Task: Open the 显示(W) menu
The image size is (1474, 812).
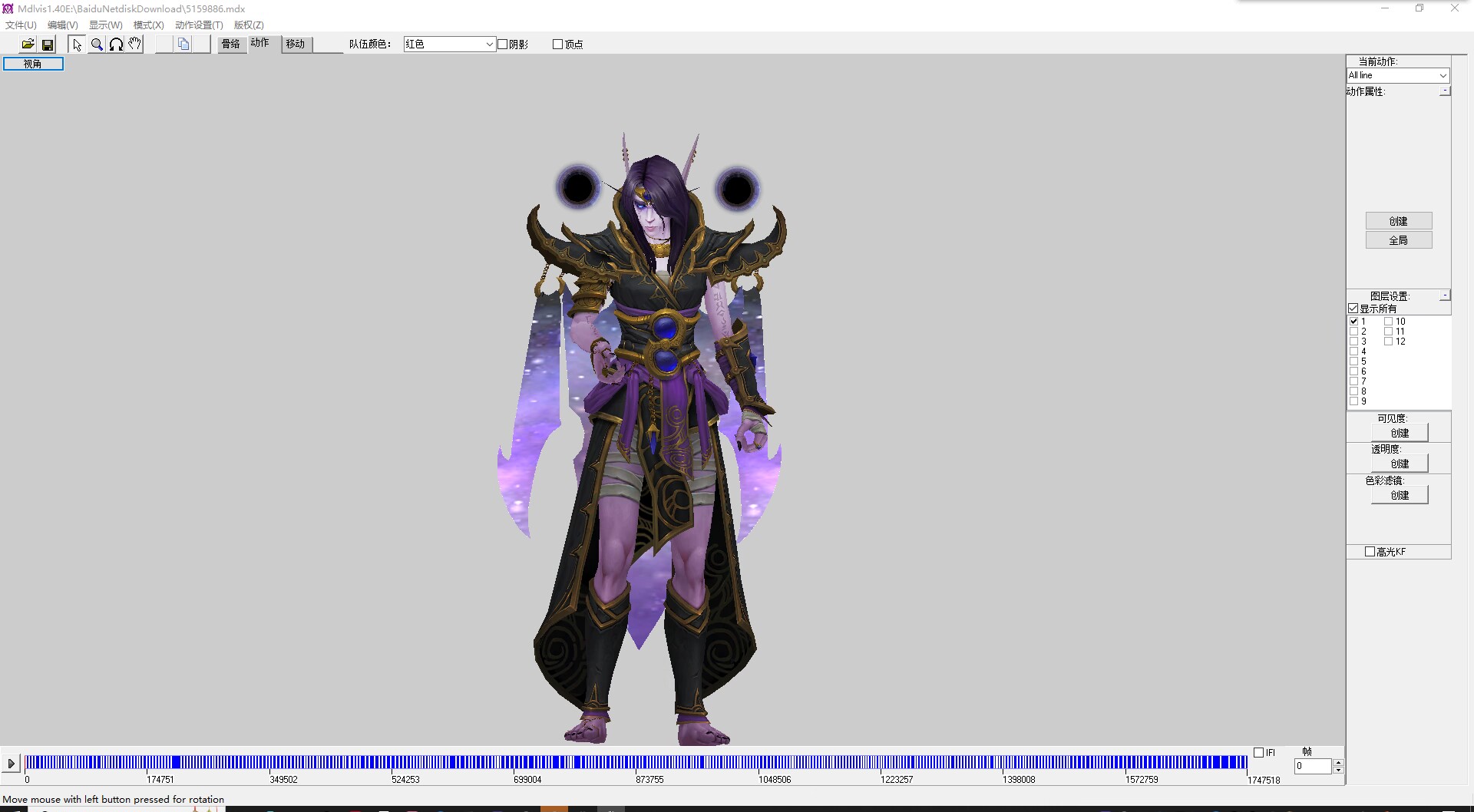Action: coord(106,25)
